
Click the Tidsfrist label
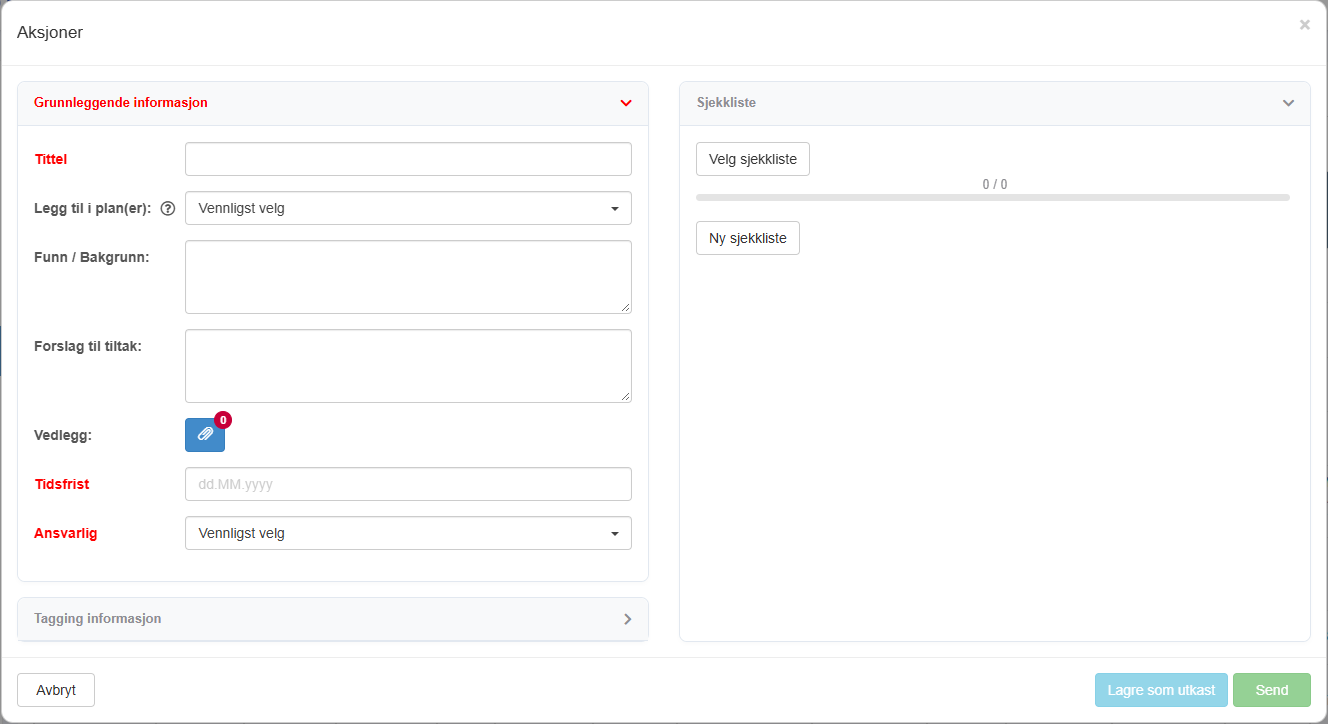(x=62, y=484)
